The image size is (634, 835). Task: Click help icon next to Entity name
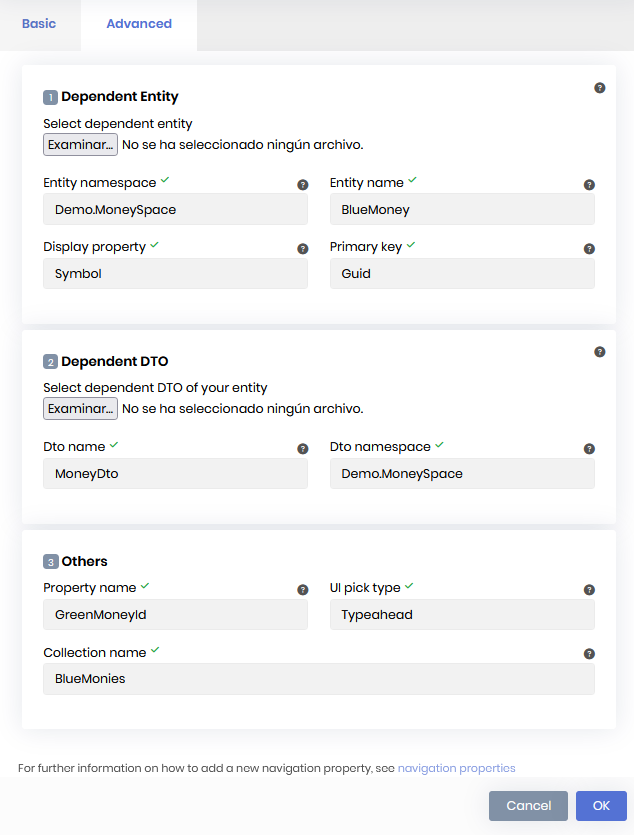pos(589,185)
